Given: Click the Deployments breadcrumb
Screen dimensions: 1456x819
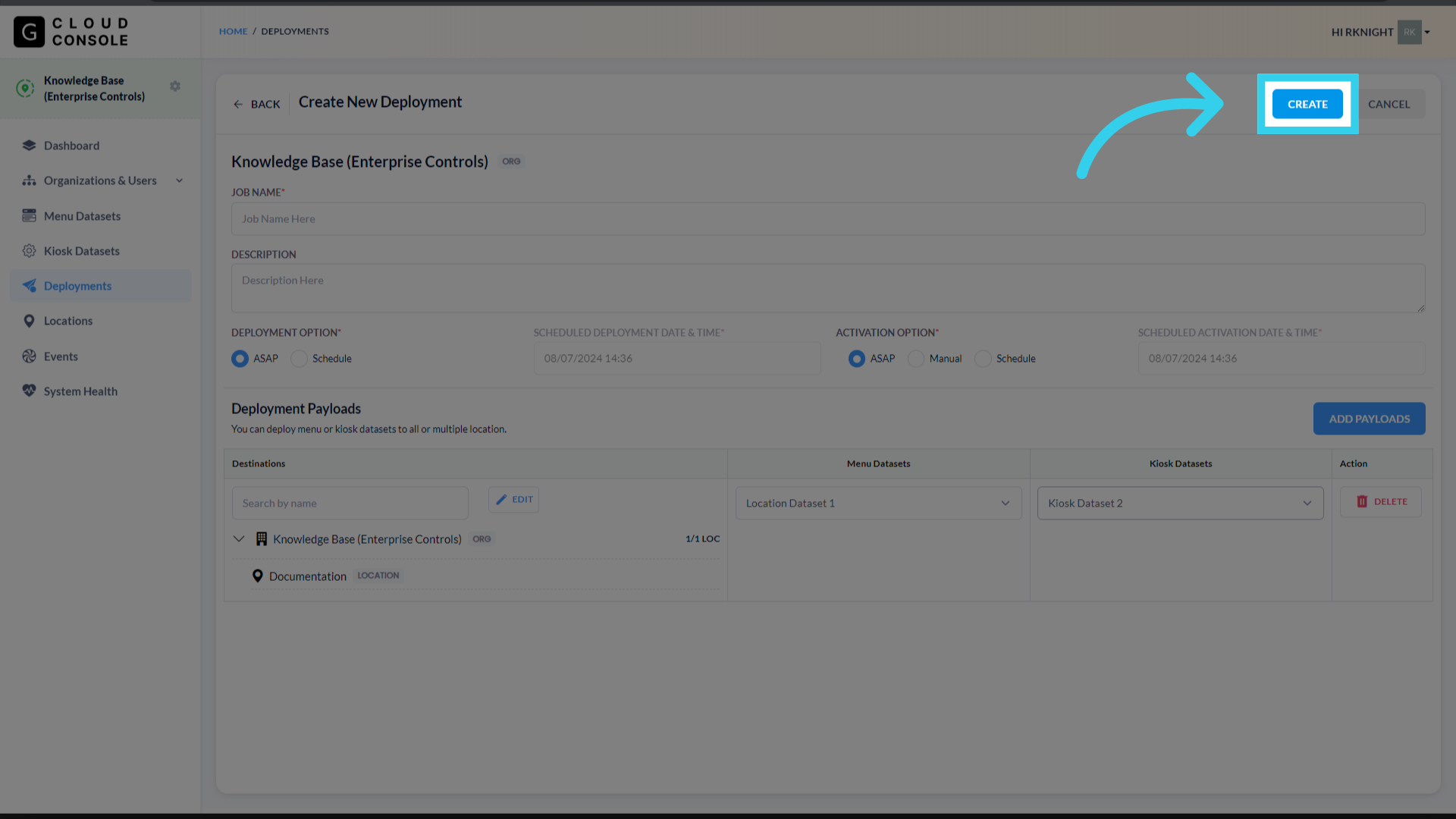Looking at the screenshot, I should click(x=295, y=31).
